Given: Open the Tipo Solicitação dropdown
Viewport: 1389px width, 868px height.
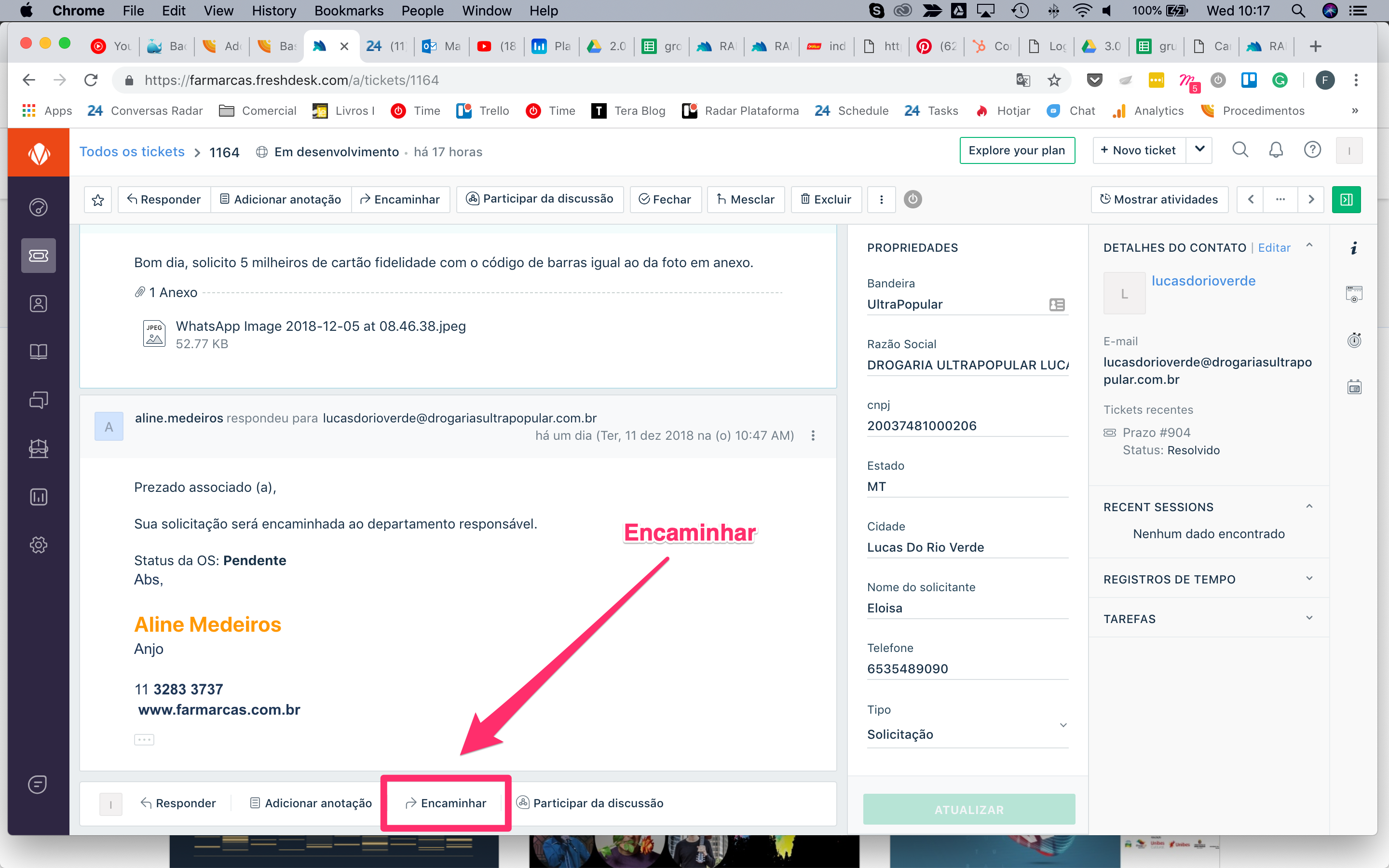Looking at the screenshot, I should (967, 733).
